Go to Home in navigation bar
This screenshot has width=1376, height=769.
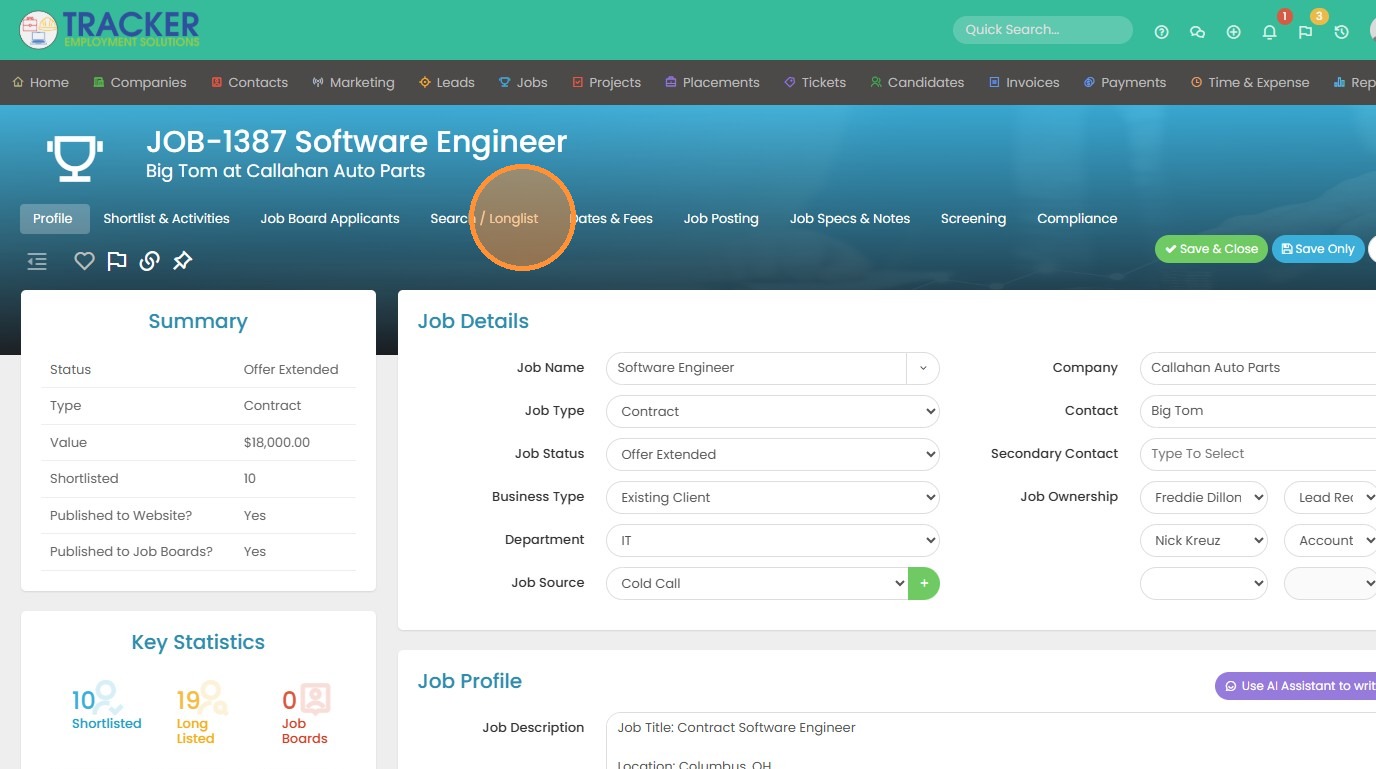coord(40,82)
